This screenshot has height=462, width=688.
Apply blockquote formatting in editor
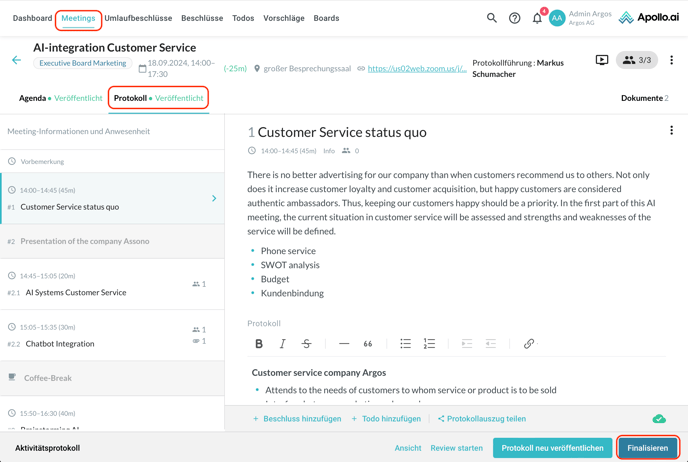pyautogui.click(x=368, y=344)
